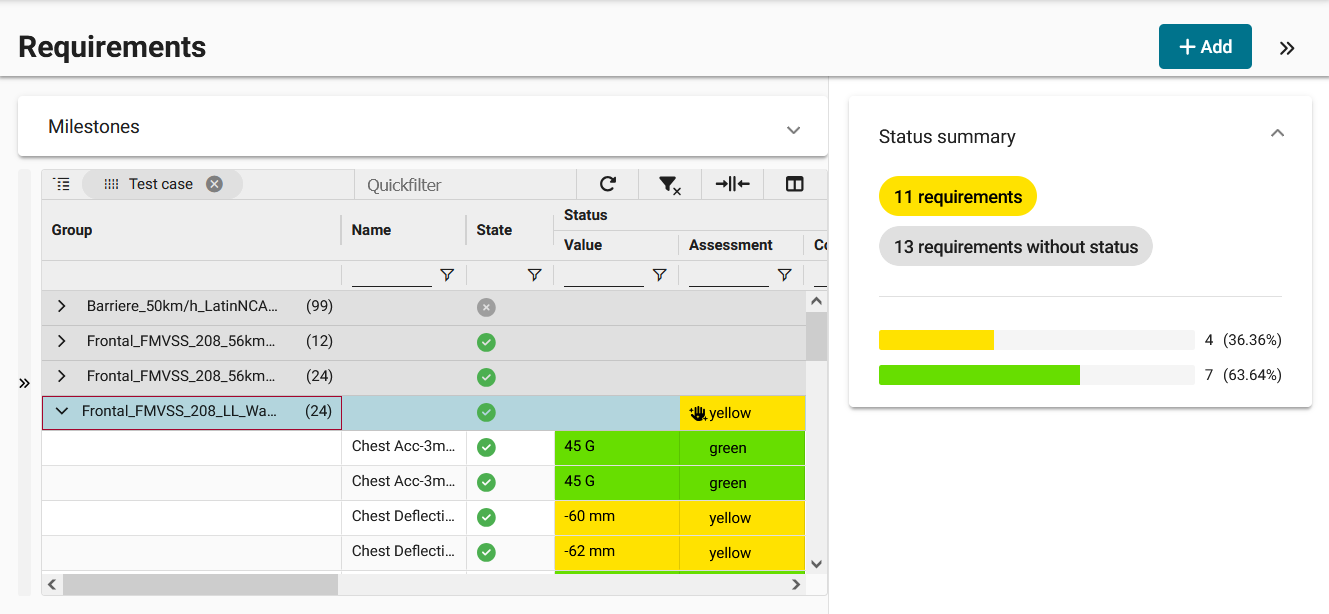
Task: Select the (99) count of Barriere group
Action: pyautogui.click(x=320, y=306)
